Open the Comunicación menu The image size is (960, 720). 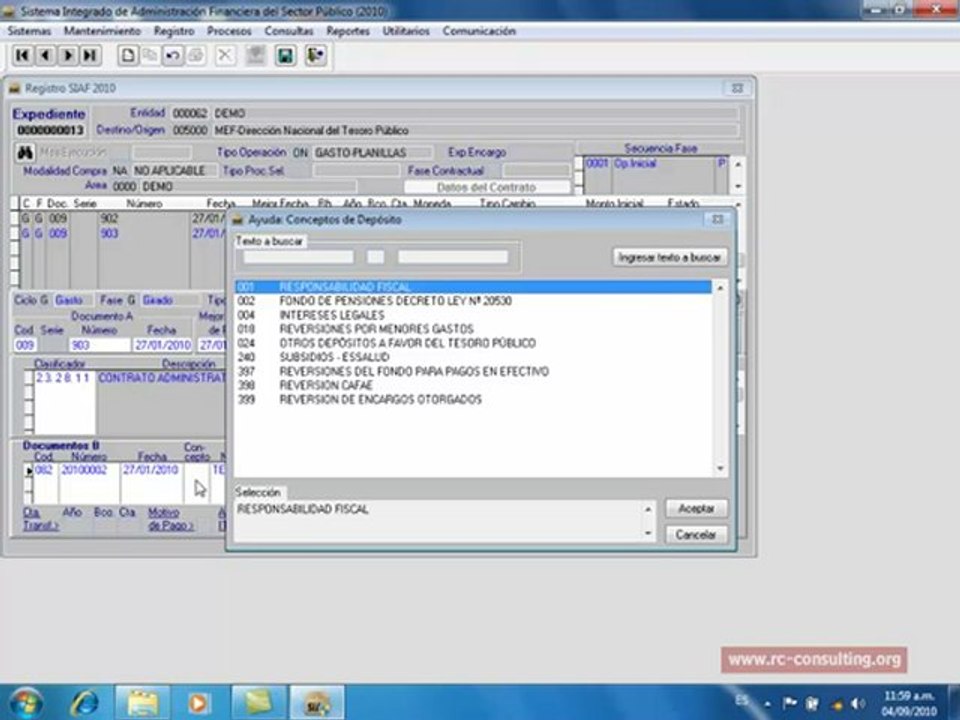(479, 31)
